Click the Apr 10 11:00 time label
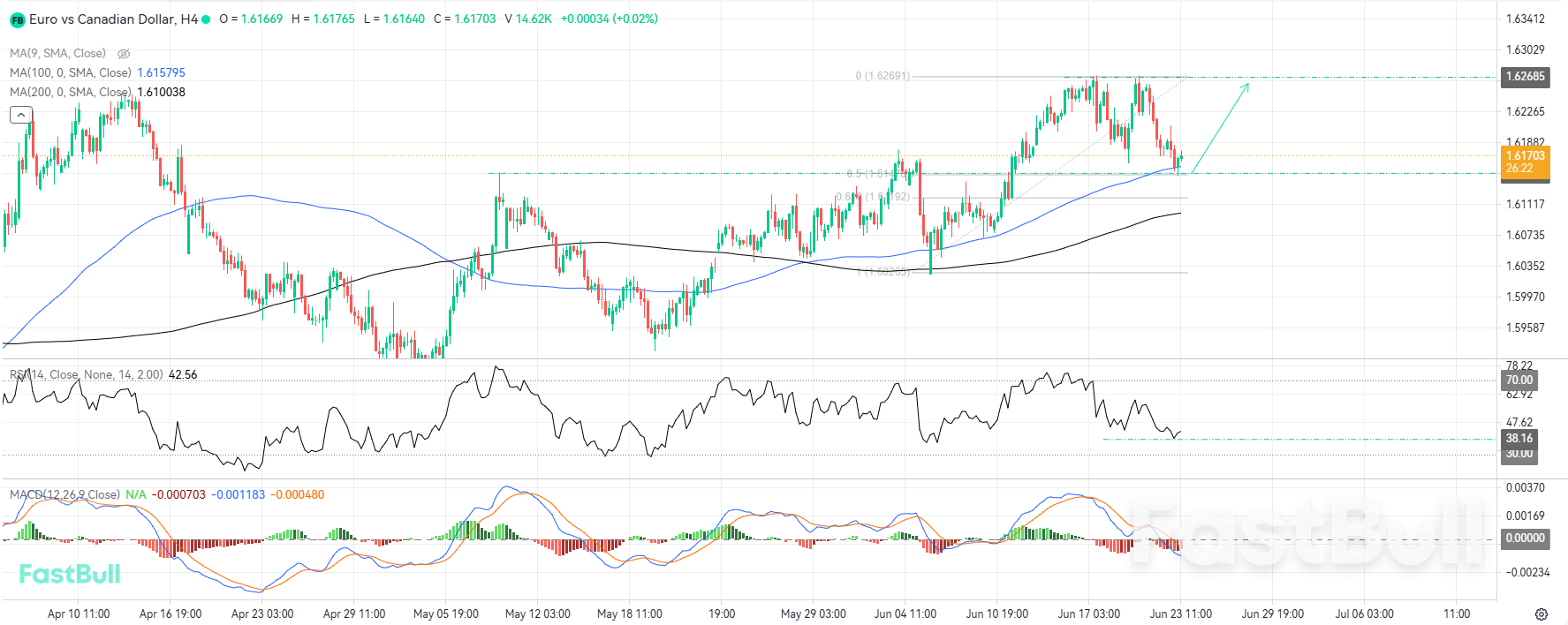Image resolution: width=1568 pixels, height=625 pixels. pos(79,614)
